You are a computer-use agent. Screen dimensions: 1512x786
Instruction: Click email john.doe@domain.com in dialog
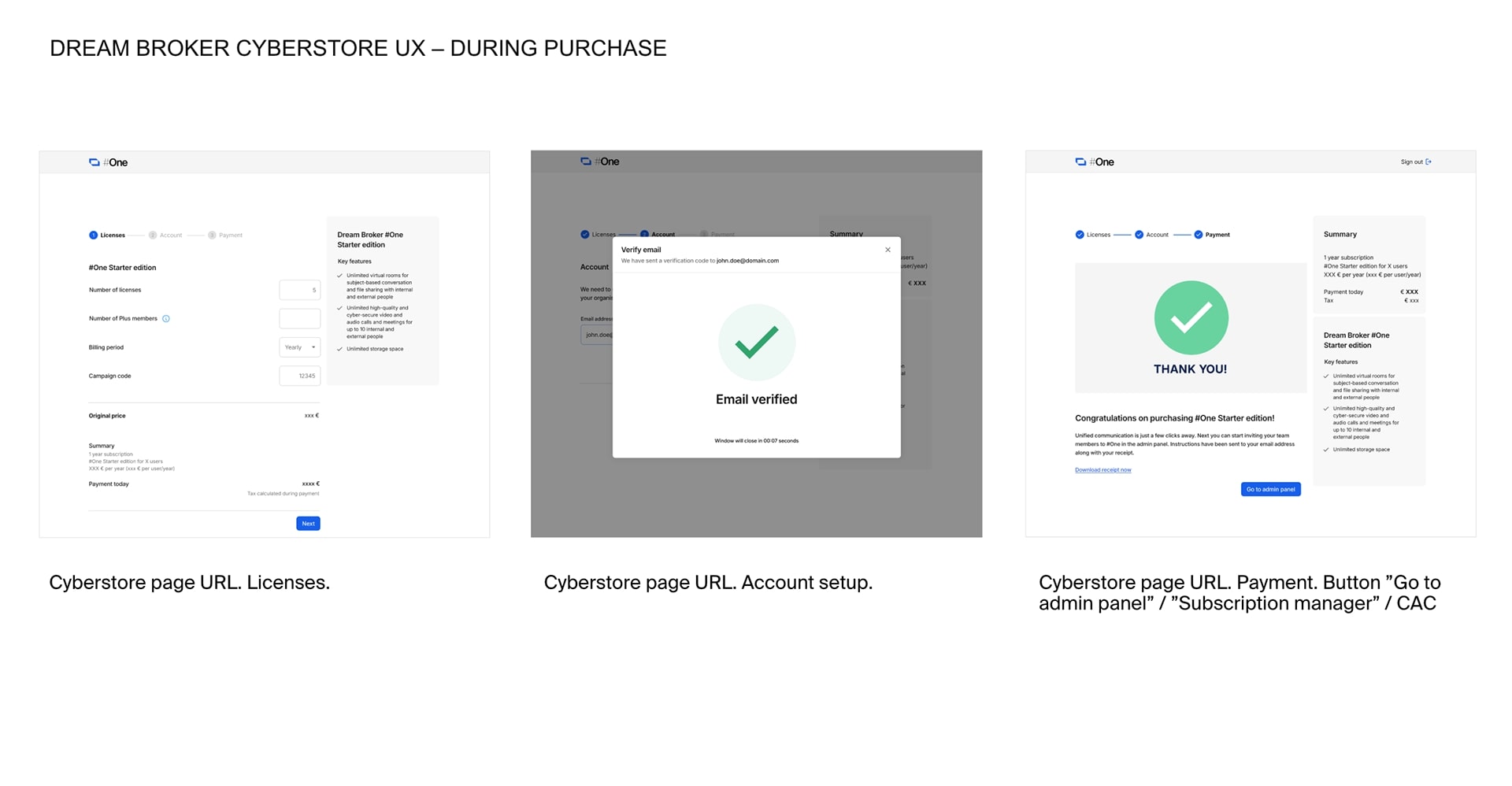(x=747, y=261)
